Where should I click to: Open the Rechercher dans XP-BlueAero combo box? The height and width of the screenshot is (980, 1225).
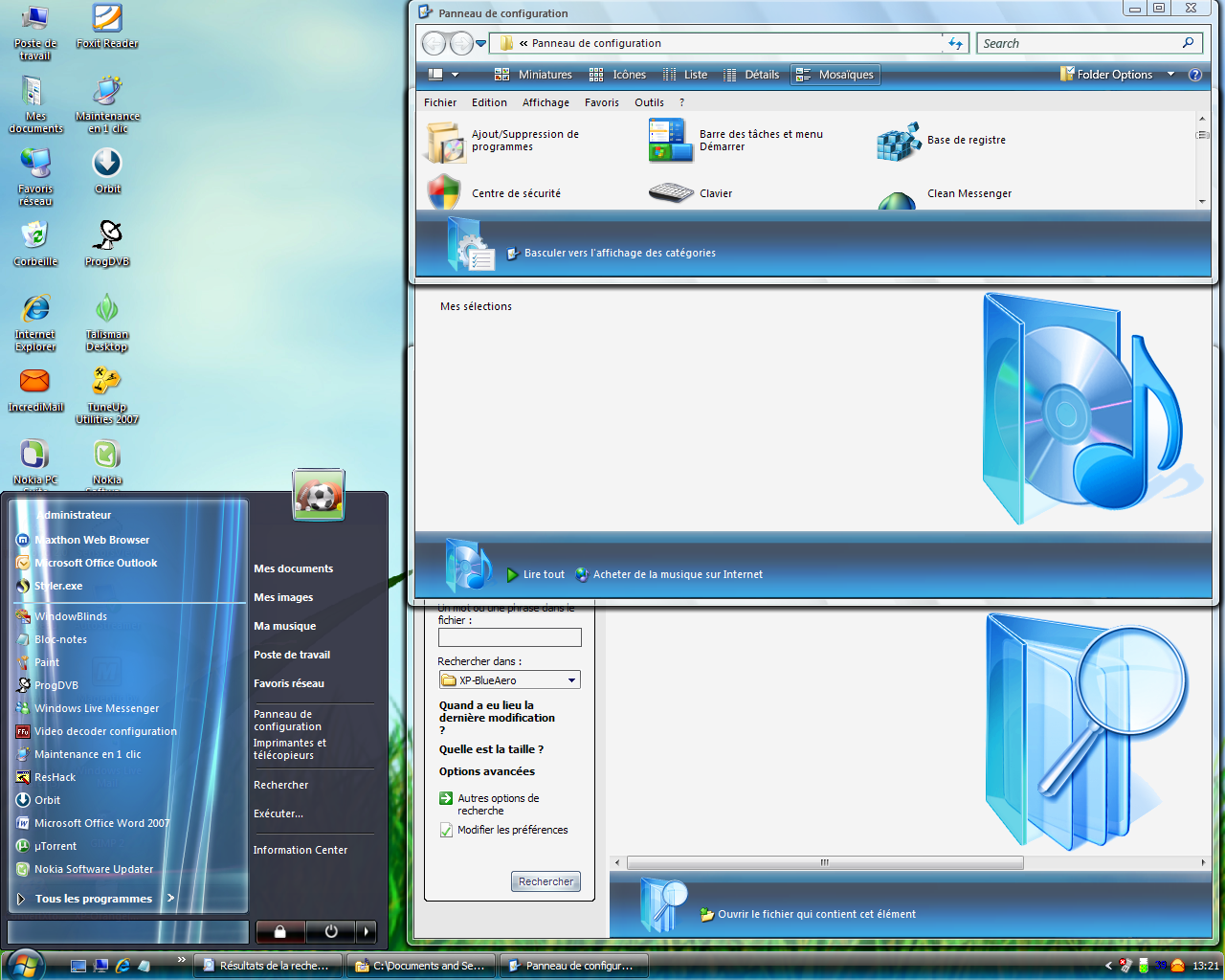(571, 679)
